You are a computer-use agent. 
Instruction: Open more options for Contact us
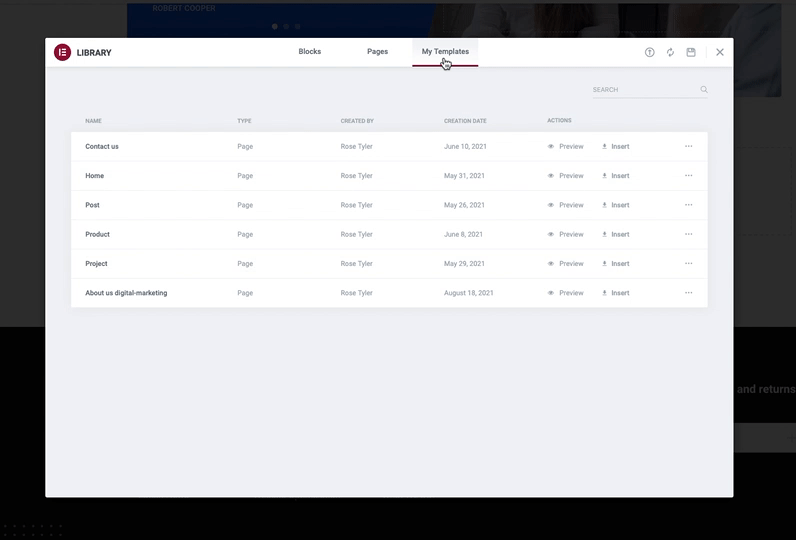pos(688,146)
